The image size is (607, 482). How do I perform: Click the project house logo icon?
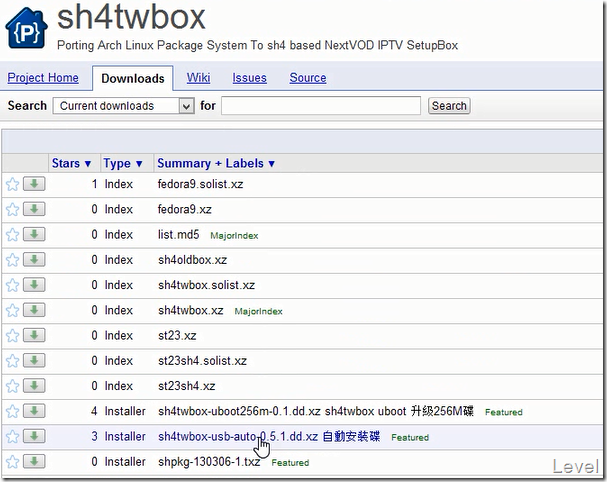point(26,28)
